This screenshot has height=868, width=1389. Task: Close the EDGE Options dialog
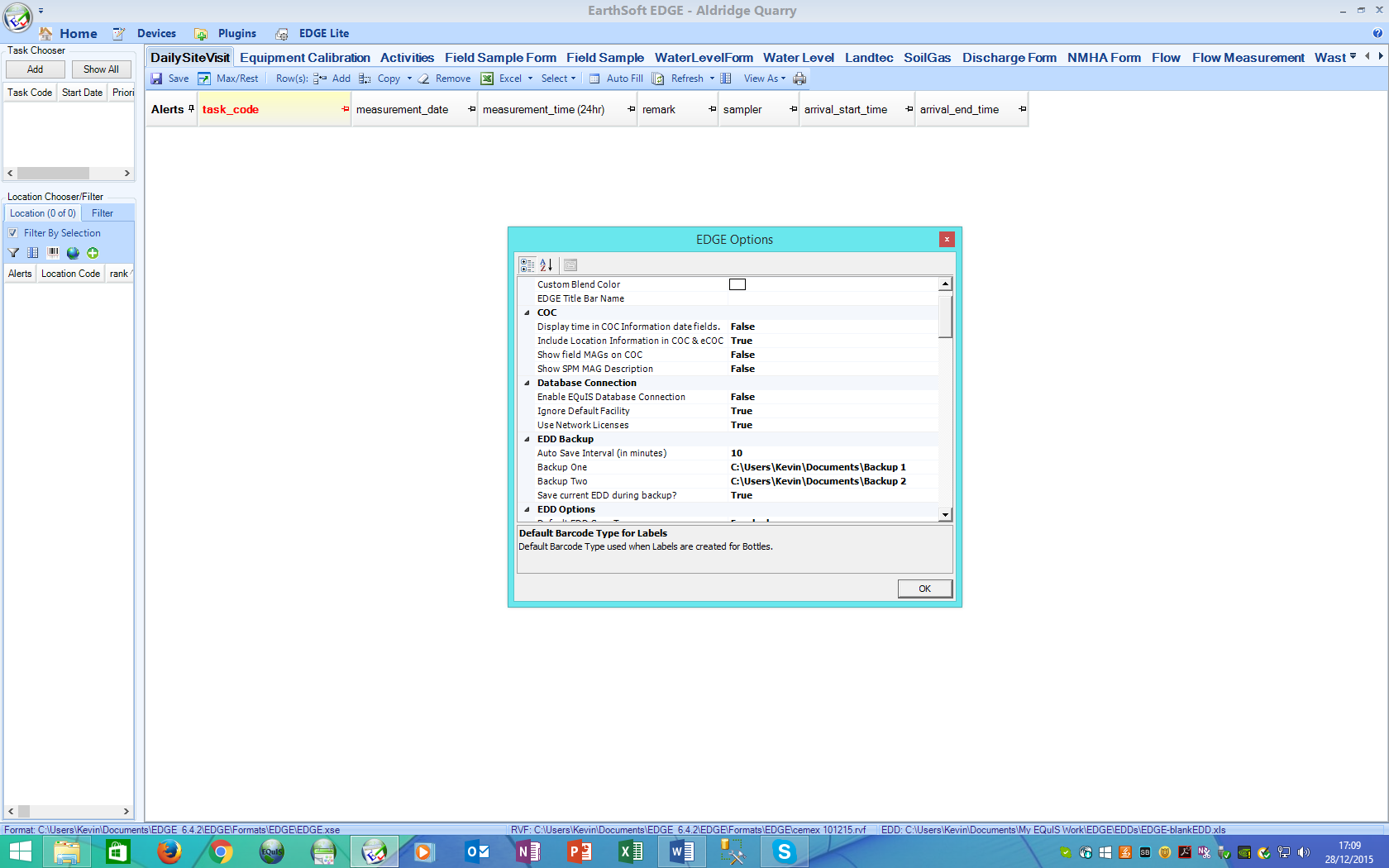[x=947, y=239]
